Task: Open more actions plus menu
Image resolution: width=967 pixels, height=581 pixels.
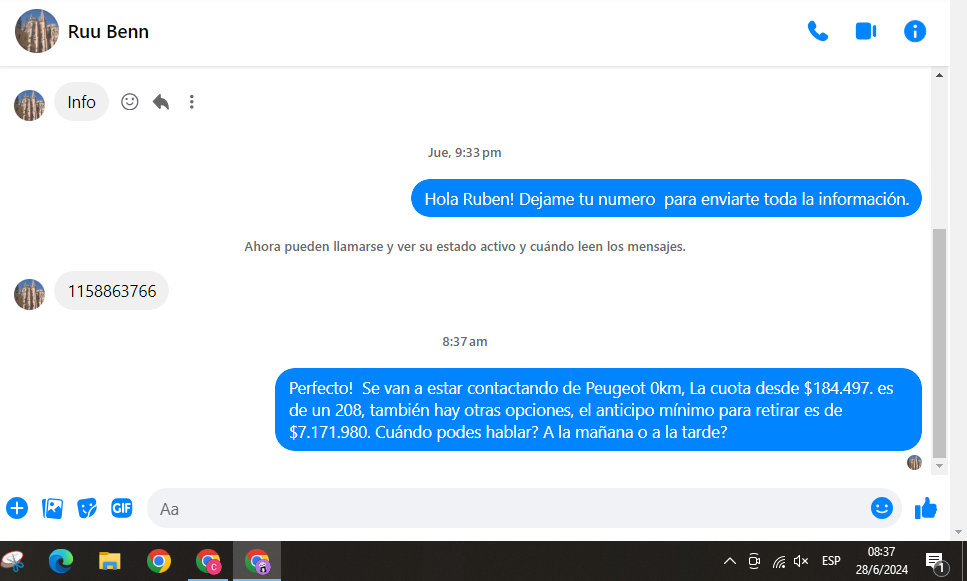Action: click(x=17, y=508)
